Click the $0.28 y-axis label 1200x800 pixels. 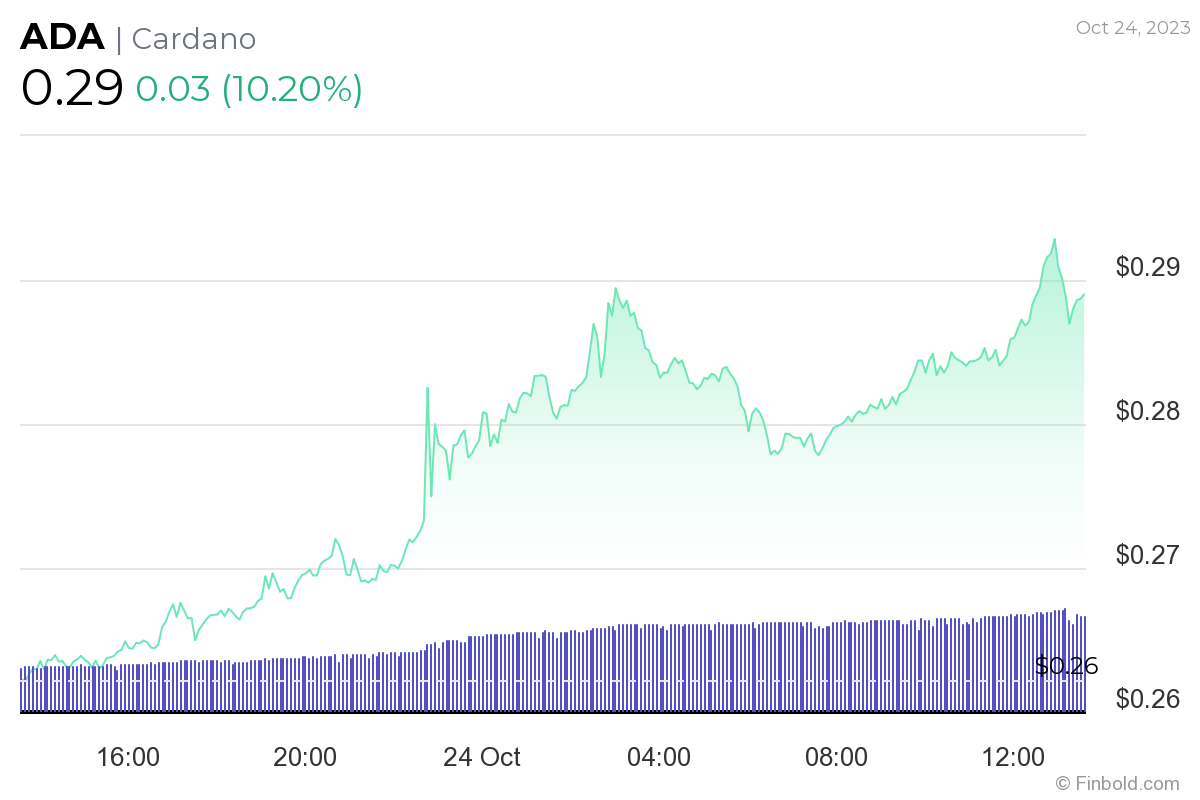pos(1148,411)
